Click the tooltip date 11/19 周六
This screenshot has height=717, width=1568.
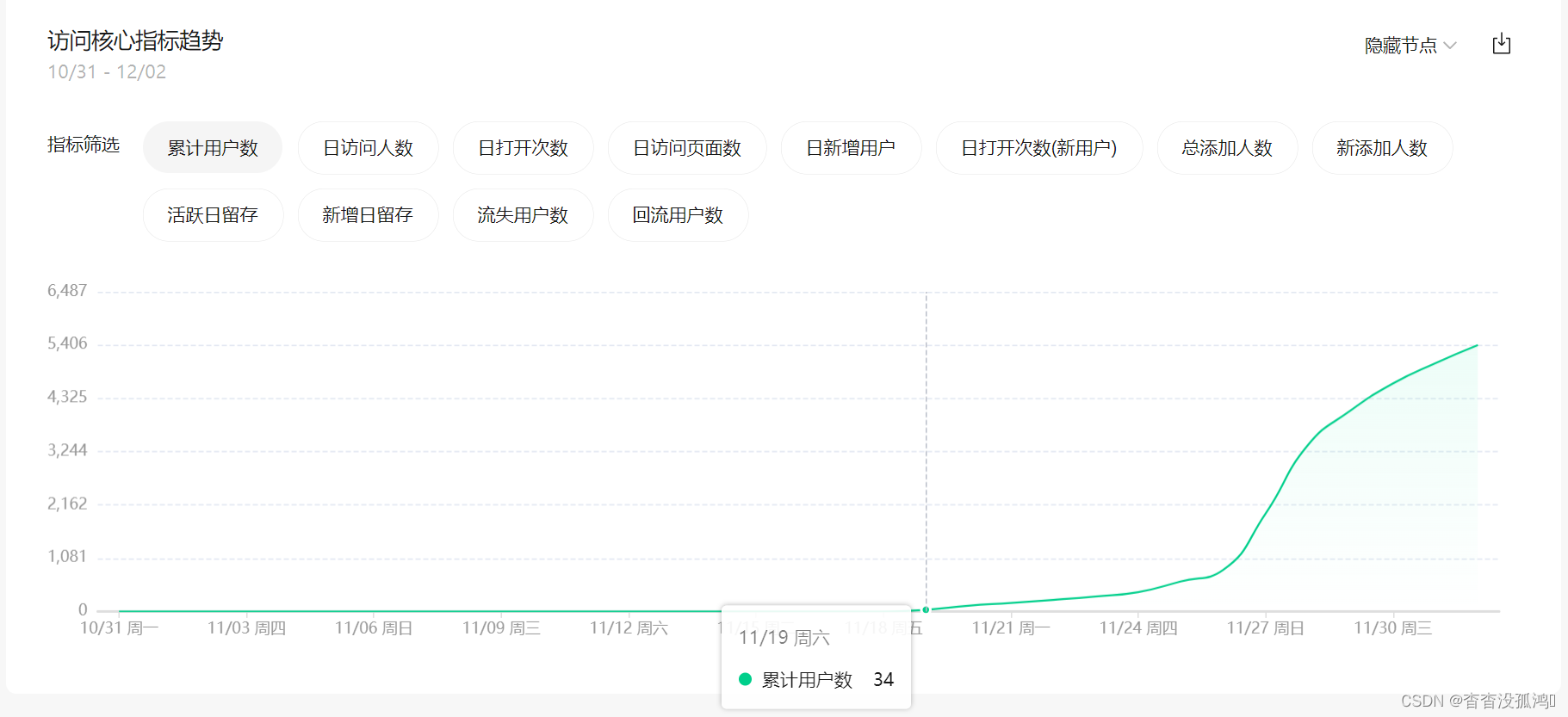[x=784, y=638]
